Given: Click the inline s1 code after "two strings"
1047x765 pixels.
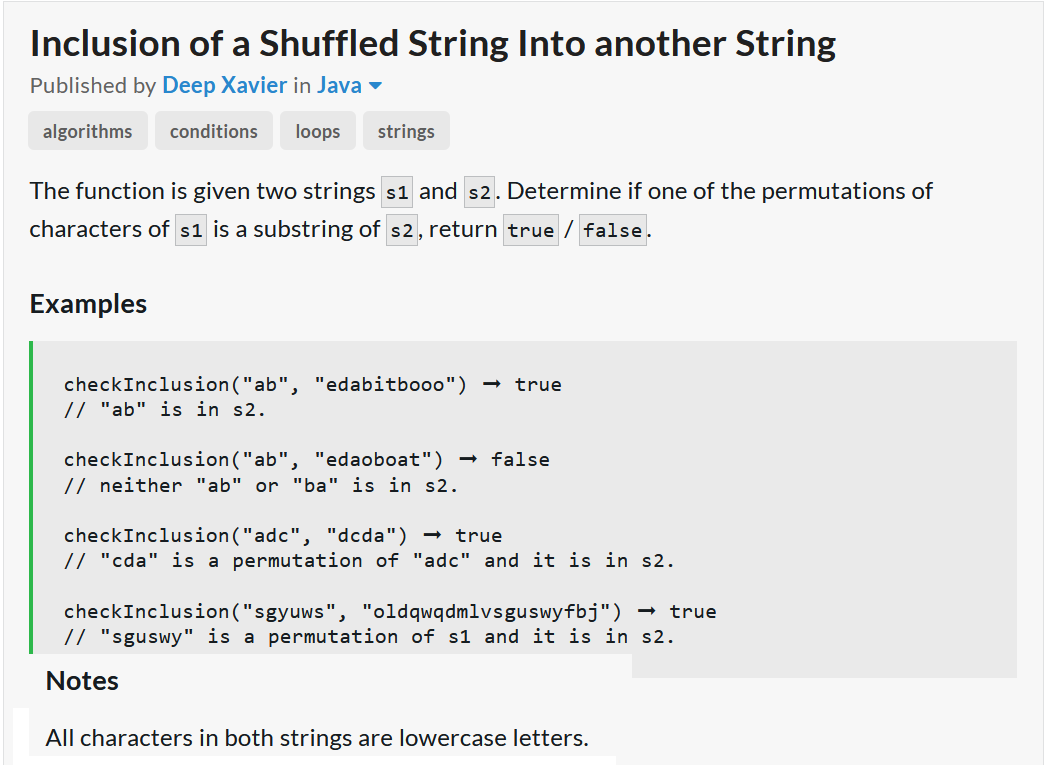Looking at the screenshot, I should point(395,192).
